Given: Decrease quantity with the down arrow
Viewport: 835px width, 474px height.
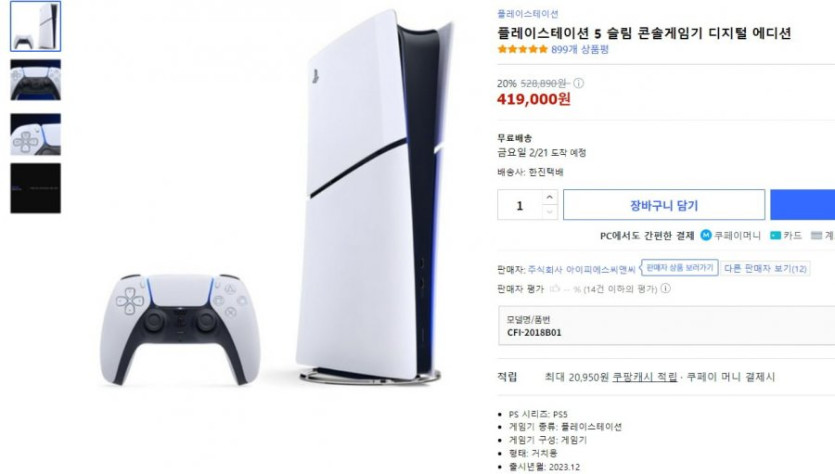Looking at the screenshot, I should click(550, 212).
